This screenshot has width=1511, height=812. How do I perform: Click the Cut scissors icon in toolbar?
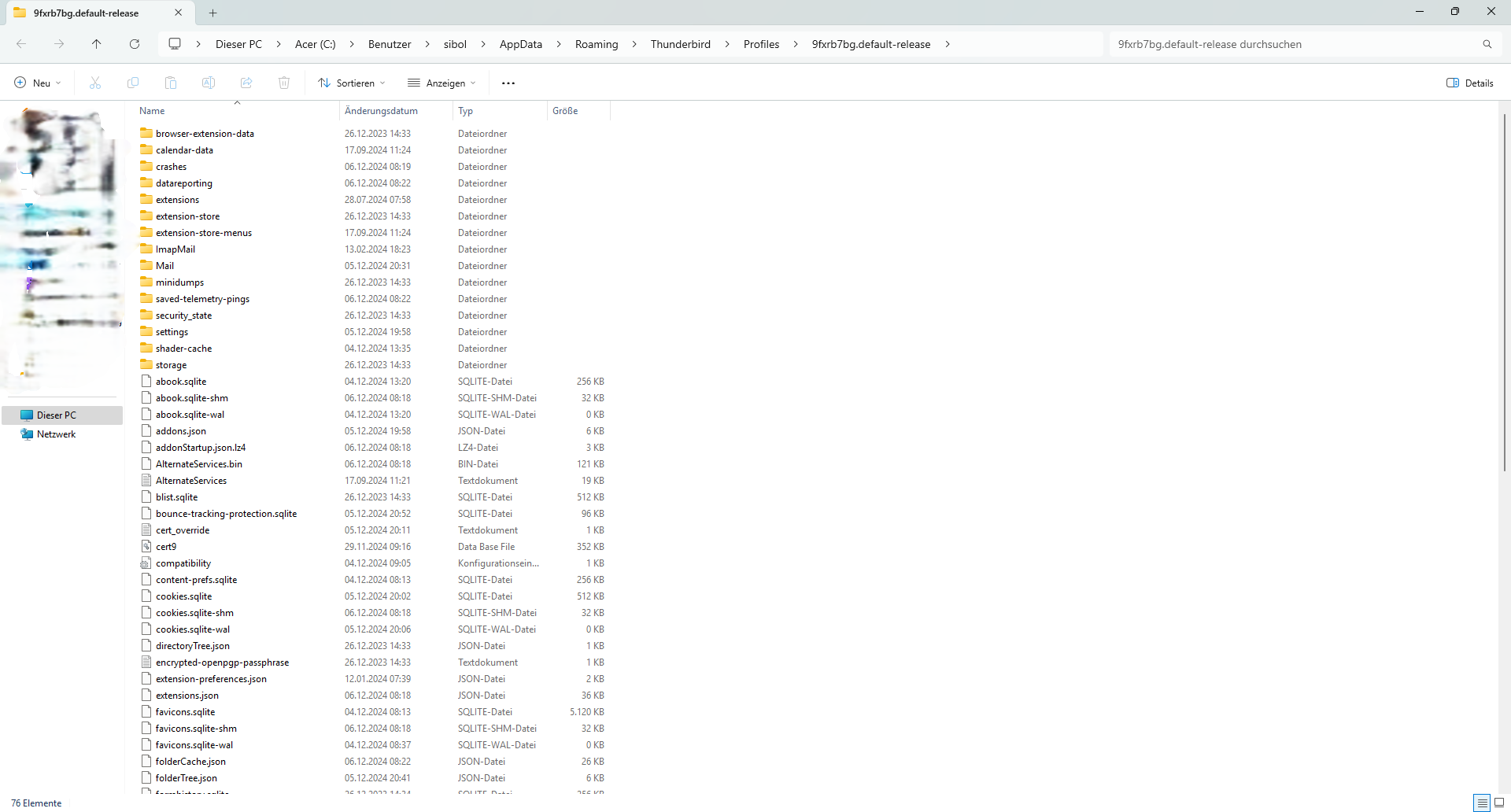click(x=95, y=83)
